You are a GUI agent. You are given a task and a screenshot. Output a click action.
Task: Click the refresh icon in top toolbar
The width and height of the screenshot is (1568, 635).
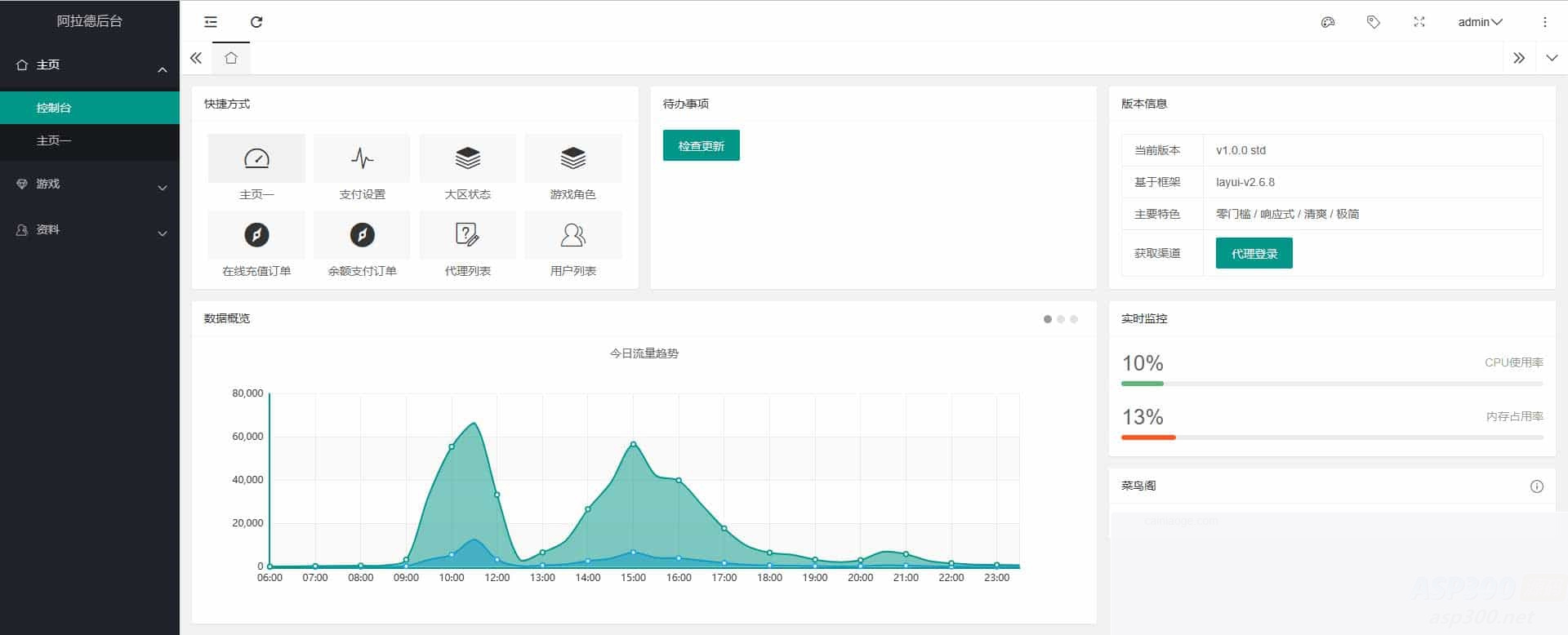[256, 22]
